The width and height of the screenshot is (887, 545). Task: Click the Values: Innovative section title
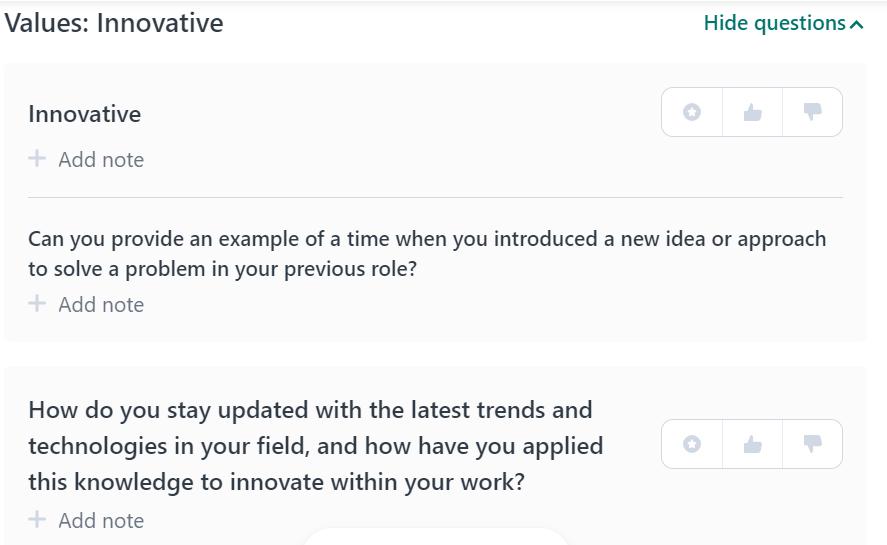(x=114, y=23)
